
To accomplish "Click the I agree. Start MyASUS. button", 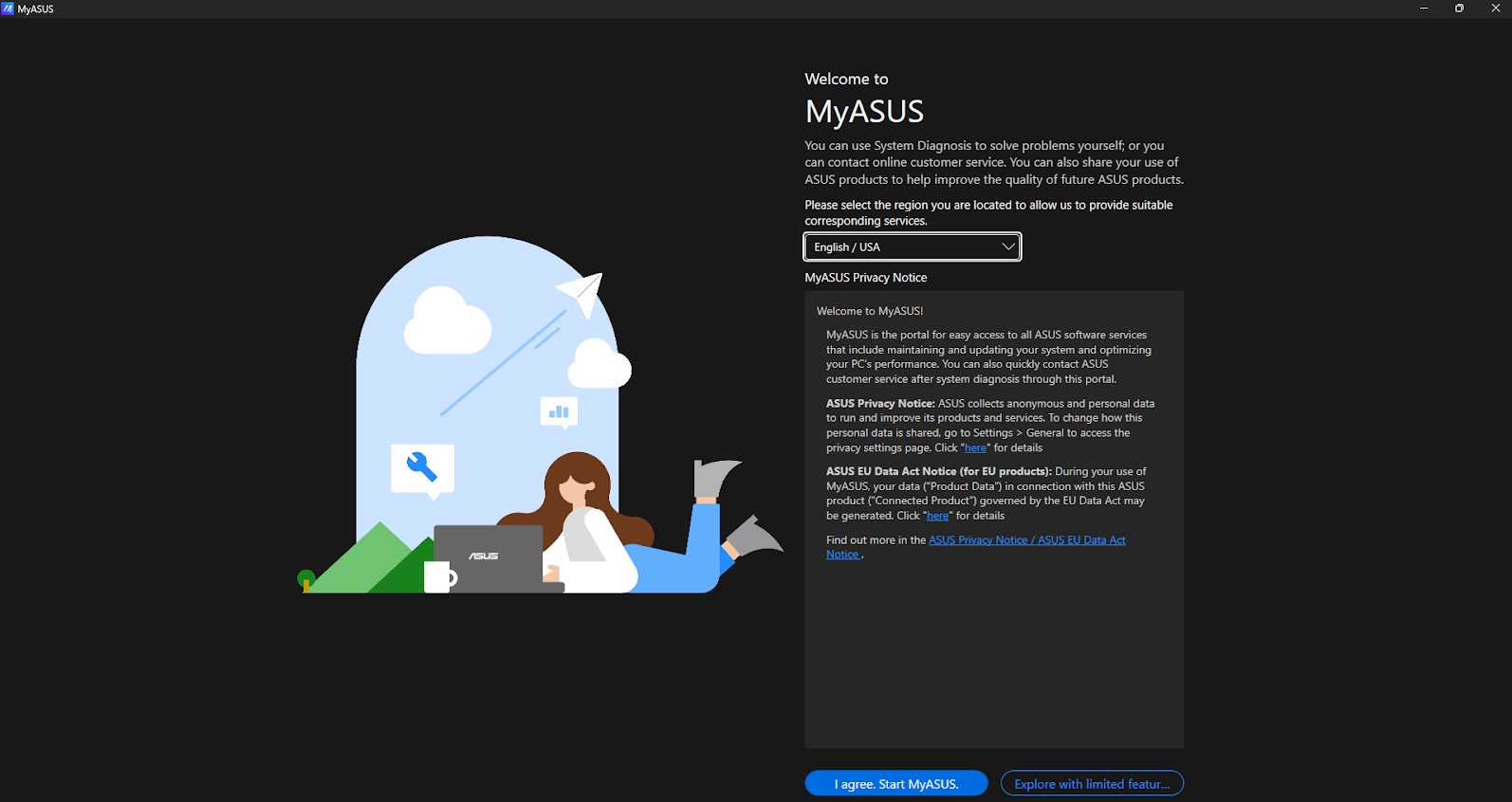I will (x=896, y=784).
